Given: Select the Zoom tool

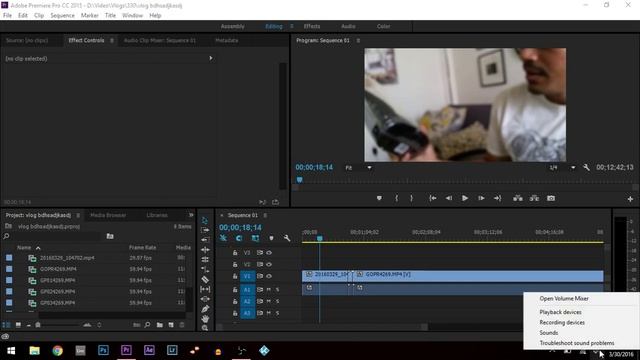Looking at the screenshot, I should pos(205,328).
